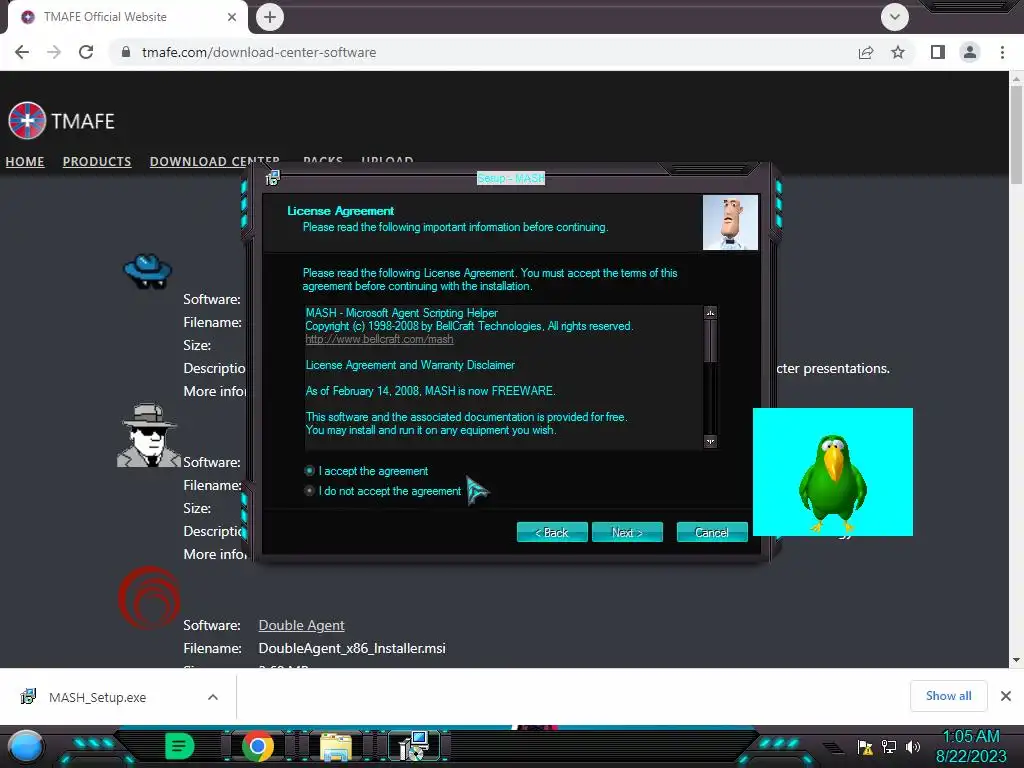Click the padlock site info icon
Screen dimensions: 1024x768
click(126, 52)
